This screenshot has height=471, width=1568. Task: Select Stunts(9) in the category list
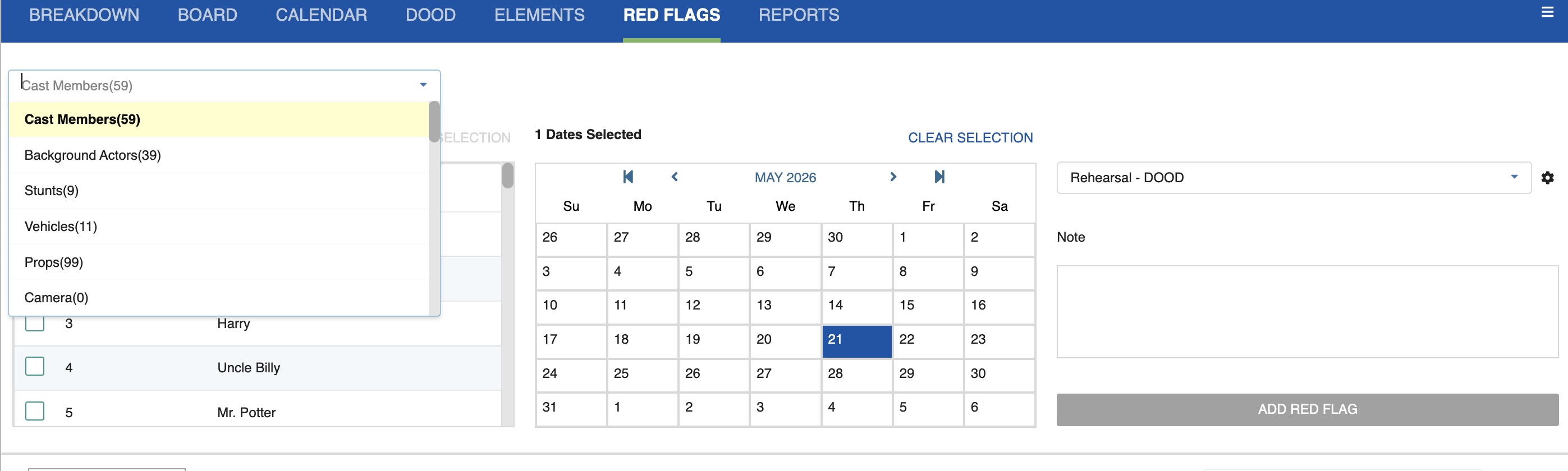click(x=52, y=191)
